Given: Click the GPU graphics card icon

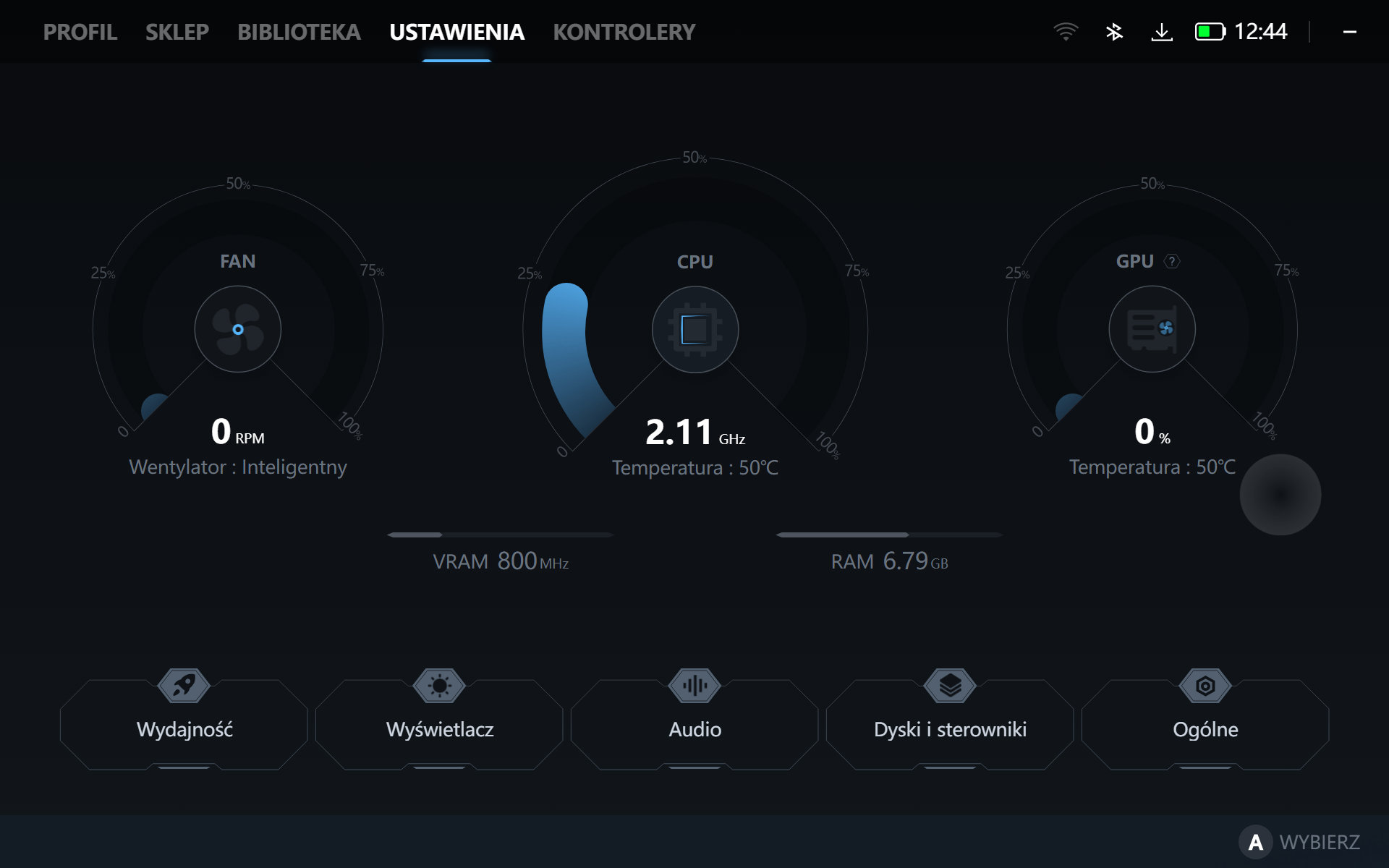Looking at the screenshot, I should [x=1152, y=329].
